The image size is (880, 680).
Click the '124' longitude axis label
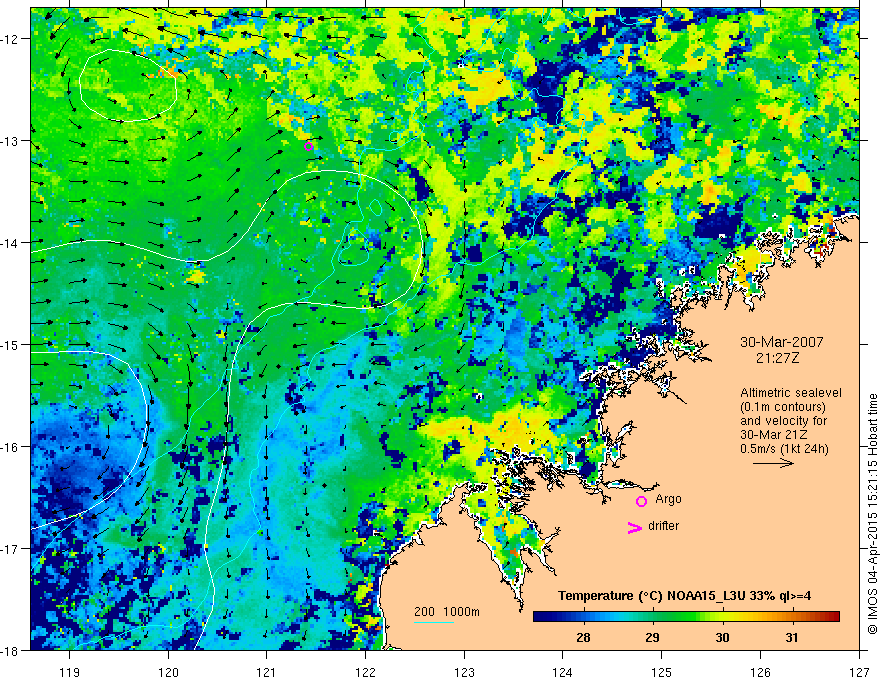point(563,673)
